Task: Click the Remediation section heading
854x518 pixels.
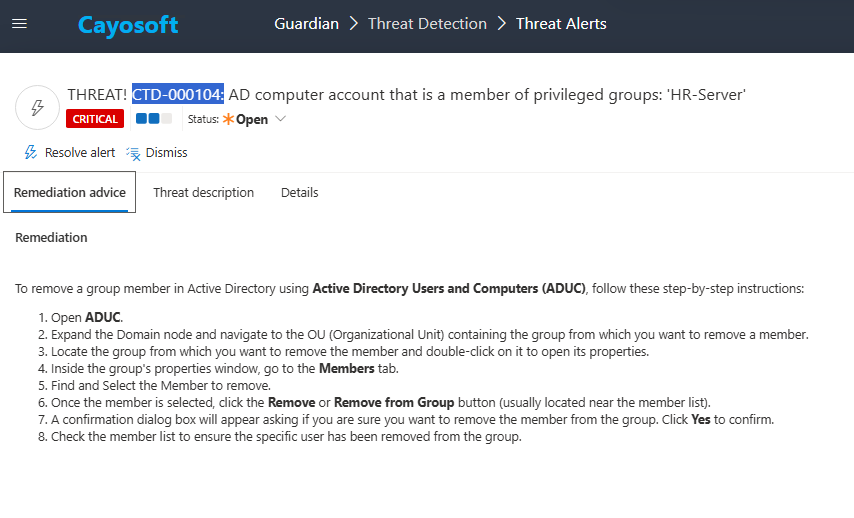Action: point(51,238)
